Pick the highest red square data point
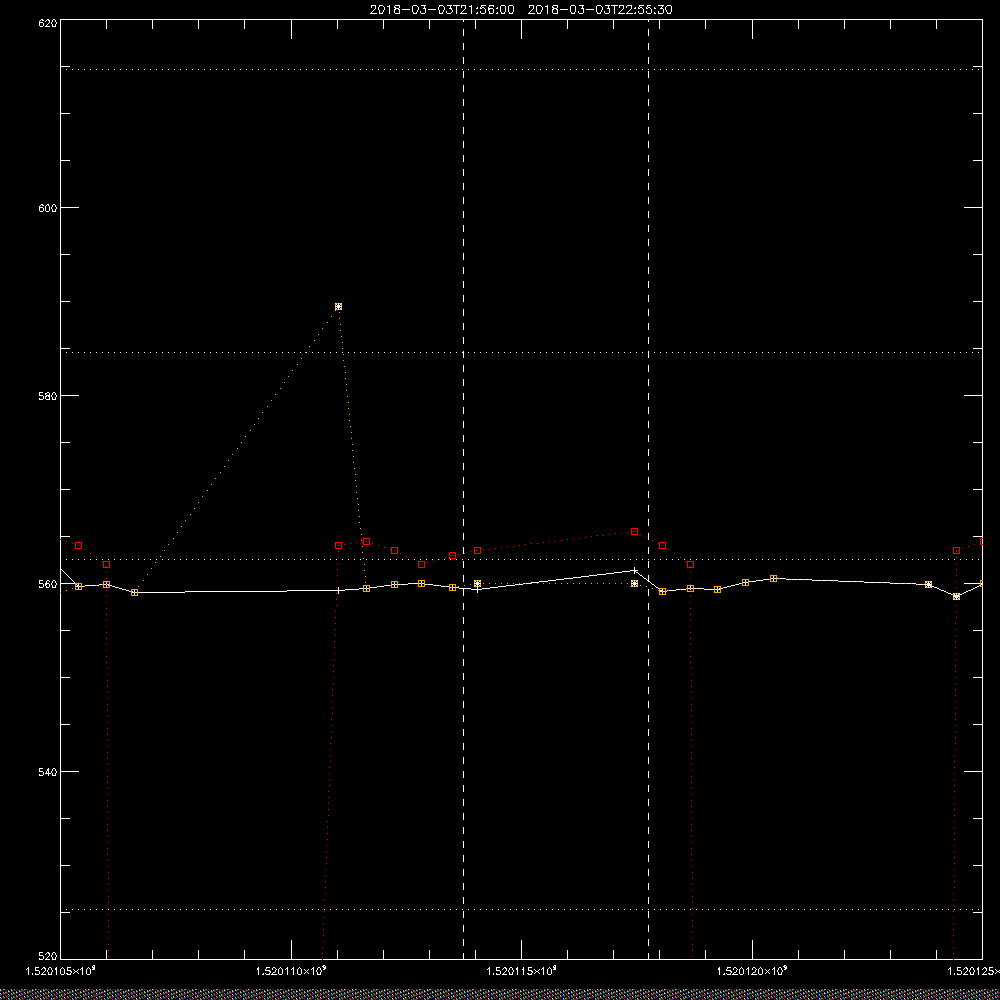Screen dimensions: 1000x1000 tap(635, 531)
